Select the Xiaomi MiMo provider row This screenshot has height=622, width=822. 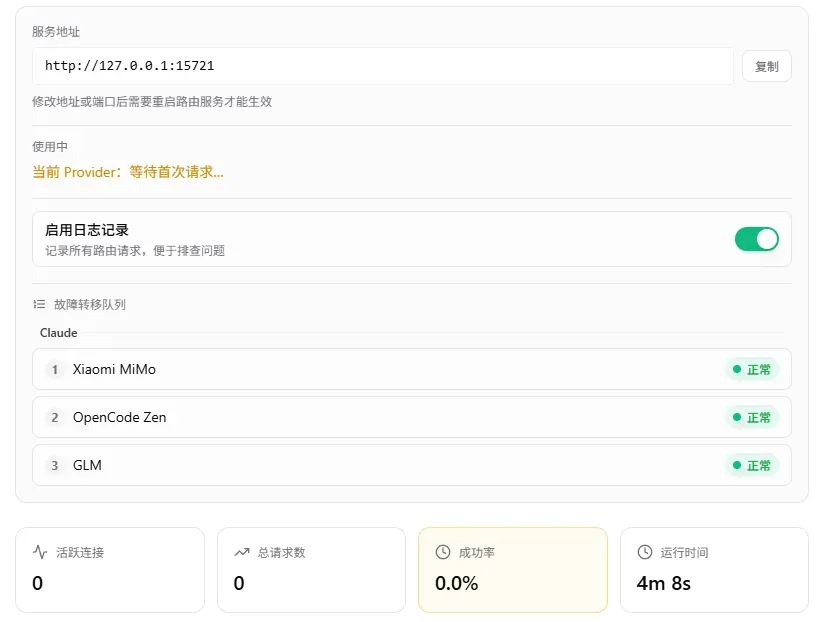coord(412,369)
